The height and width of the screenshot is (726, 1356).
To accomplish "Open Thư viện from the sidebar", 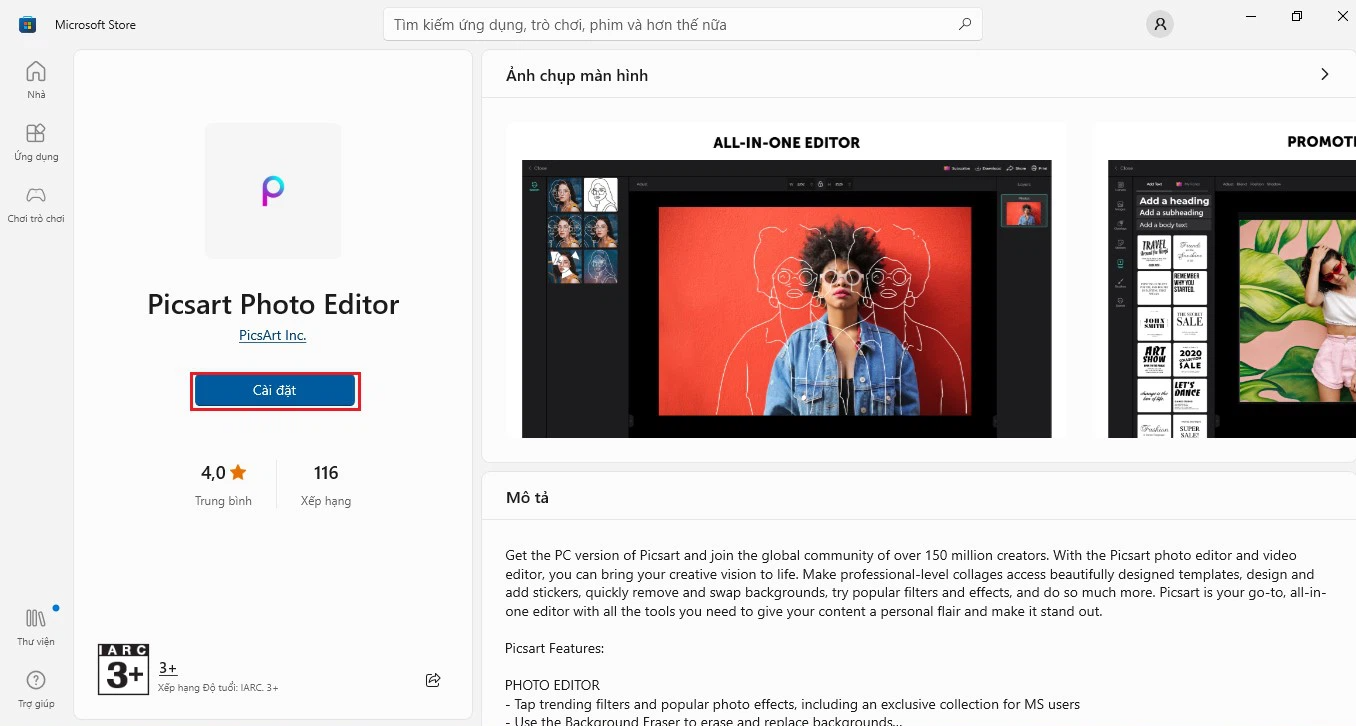I will [35, 627].
